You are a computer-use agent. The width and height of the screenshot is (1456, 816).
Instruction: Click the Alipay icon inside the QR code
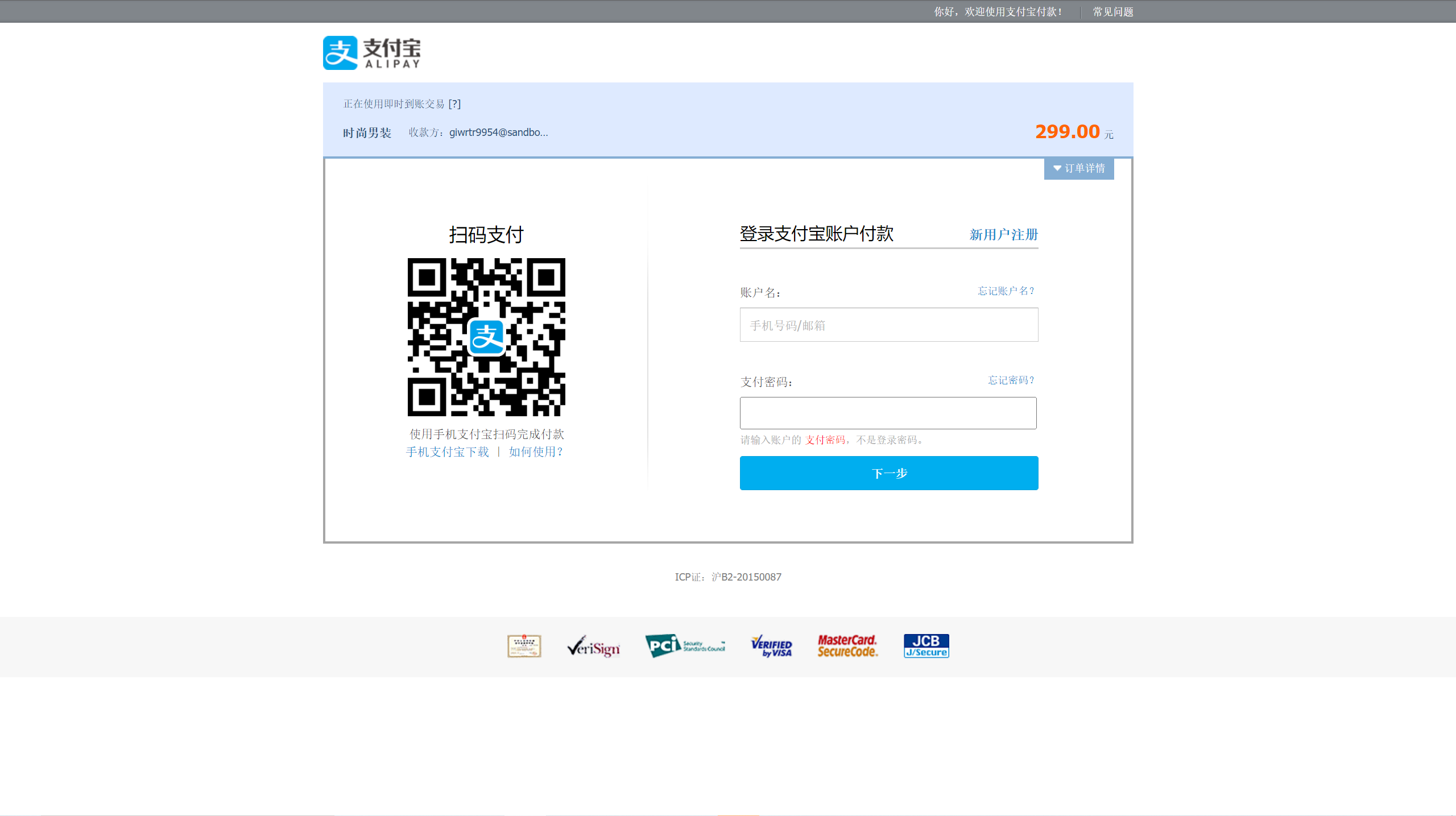click(x=486, y=337)
